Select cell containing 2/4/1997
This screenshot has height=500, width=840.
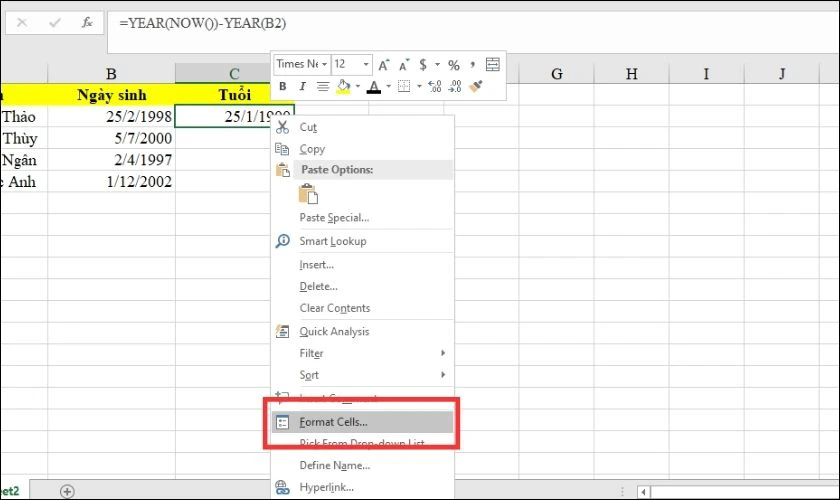pyautogui.click(x=111, y=160)
